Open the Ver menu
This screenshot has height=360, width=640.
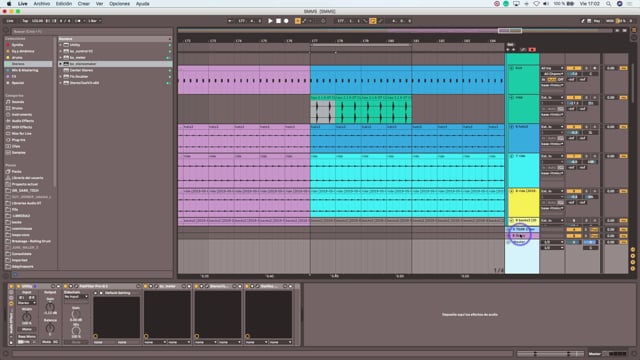99,4
